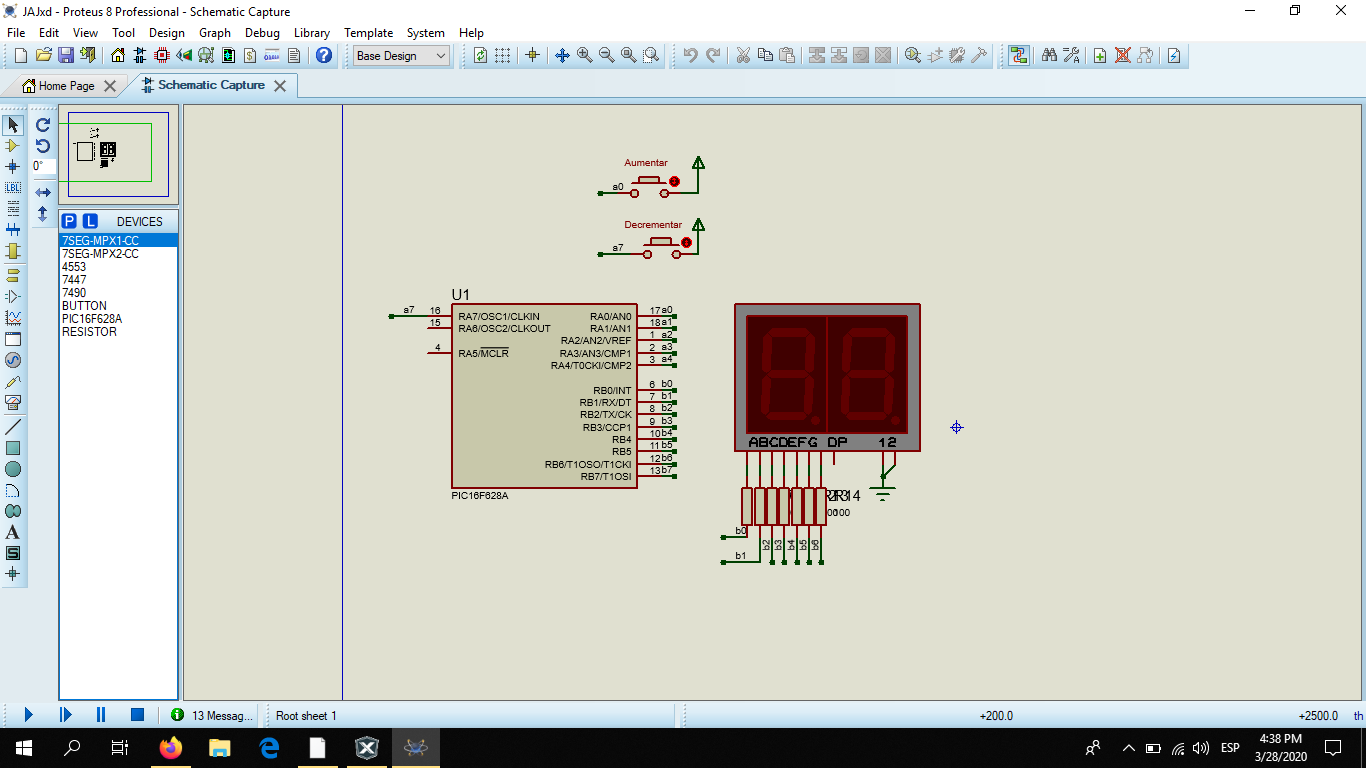Select the Selection Mode arrow tool
This screenshot has width=1366, height=768.
[x=13, y=125]
